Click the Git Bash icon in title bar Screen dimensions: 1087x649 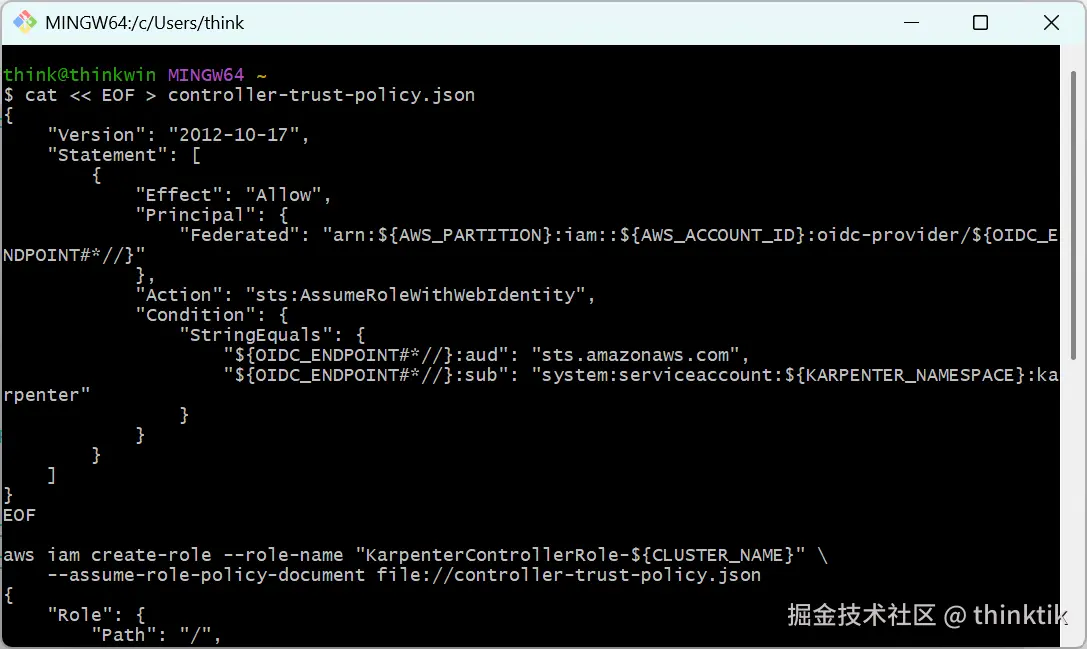point(25,22)
